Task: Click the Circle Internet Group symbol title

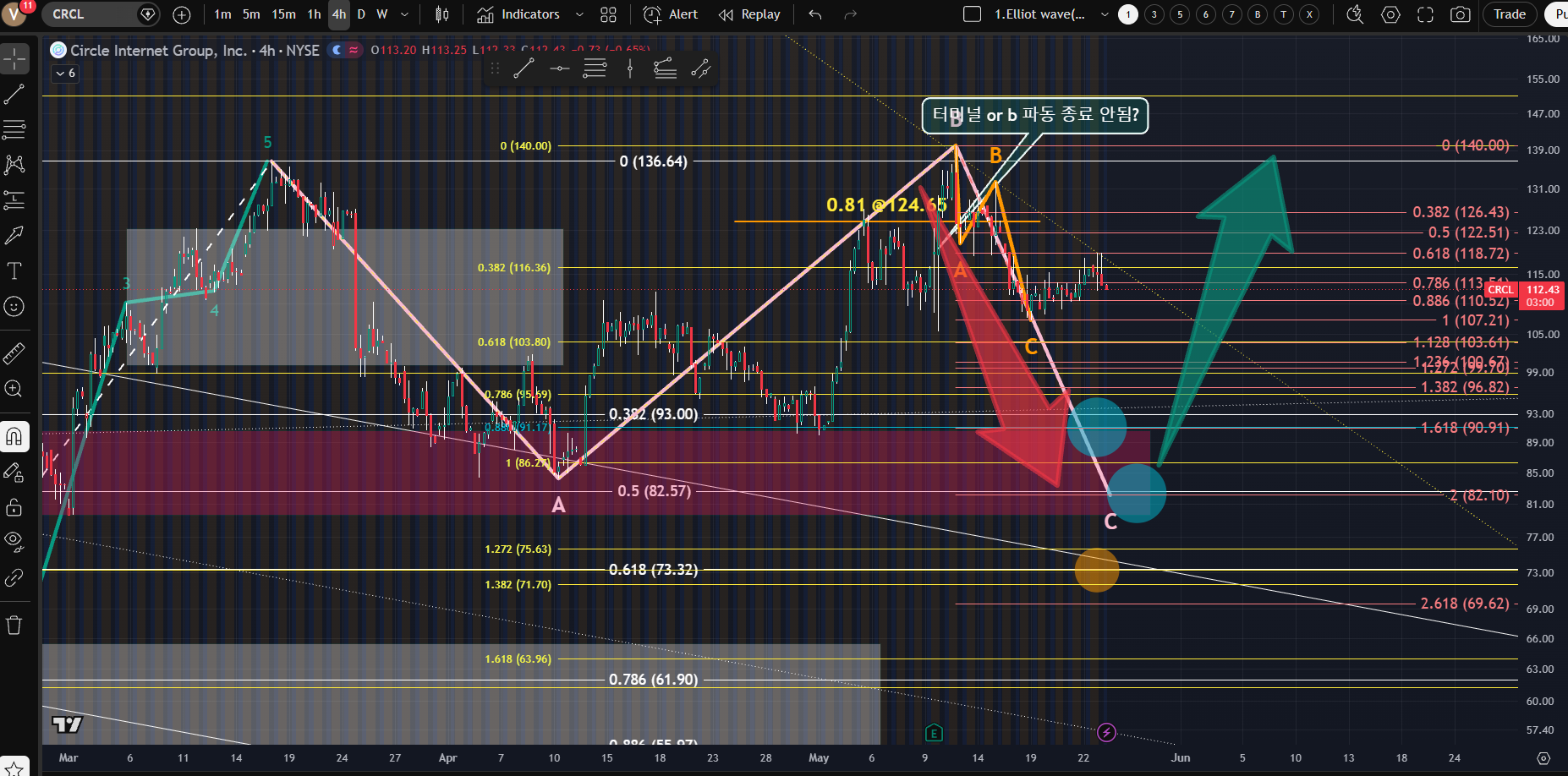Action: click(x=195, y=51)
